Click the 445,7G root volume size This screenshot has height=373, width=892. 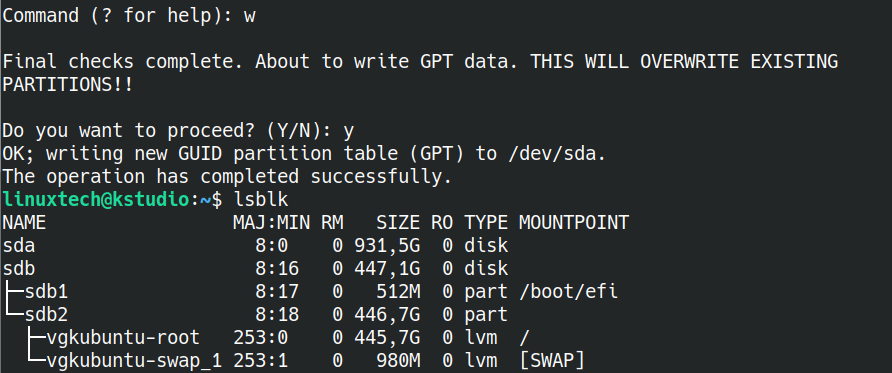387,338
